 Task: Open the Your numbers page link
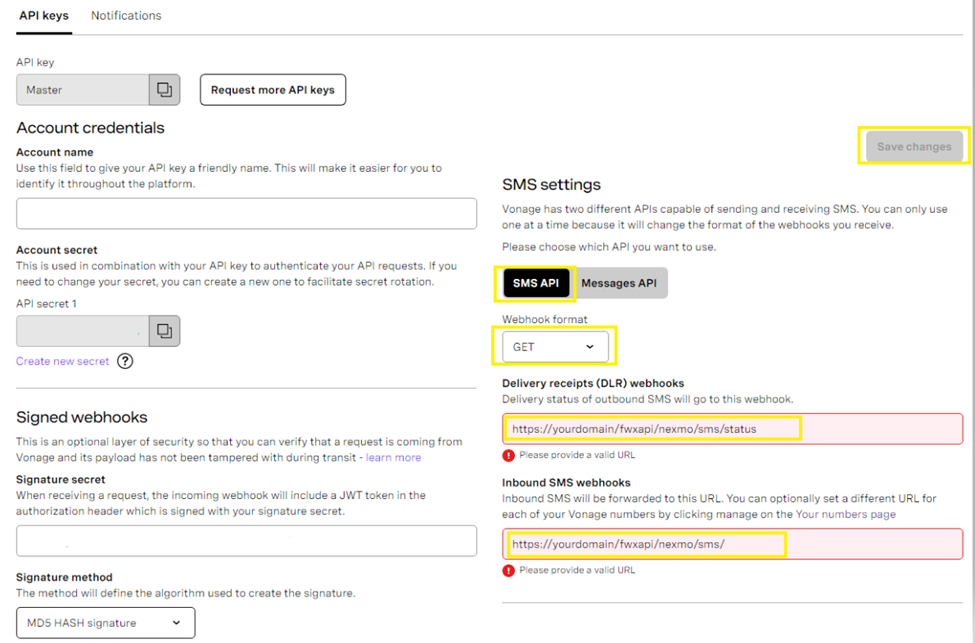pos(845,514)
